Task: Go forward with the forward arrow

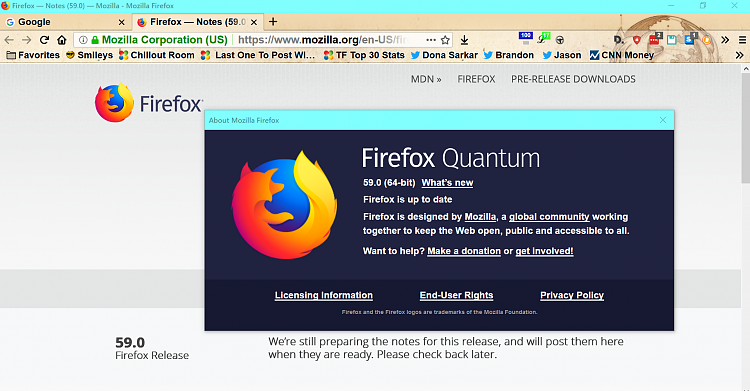Action: click(27, 40)
